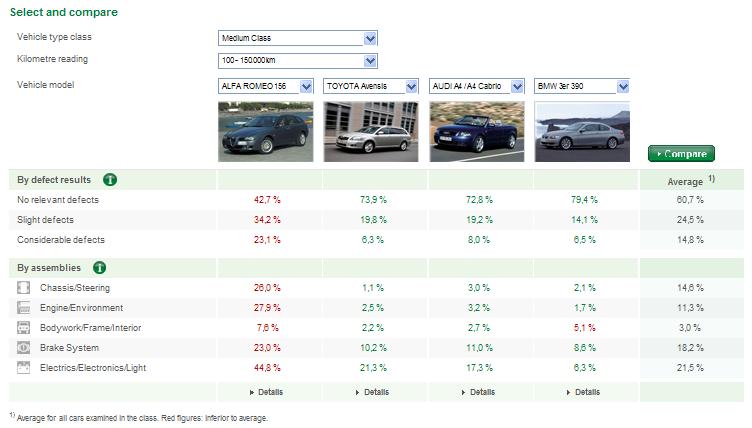The image size is (752, 428).
Task: Open Details link under BMW 3er column
Action: (x=583, y=392)
